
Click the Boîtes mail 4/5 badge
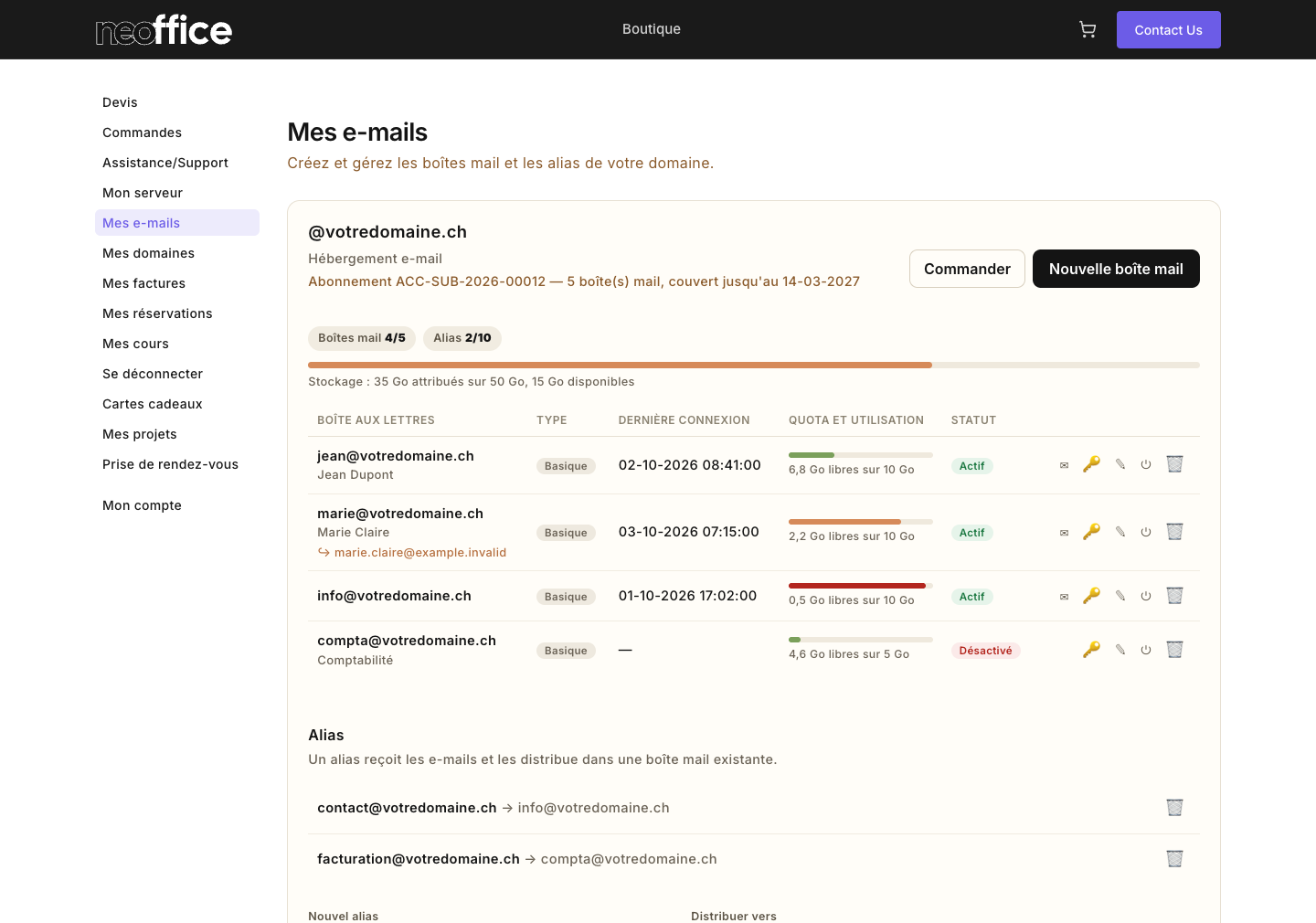click(x=362, y=338)
